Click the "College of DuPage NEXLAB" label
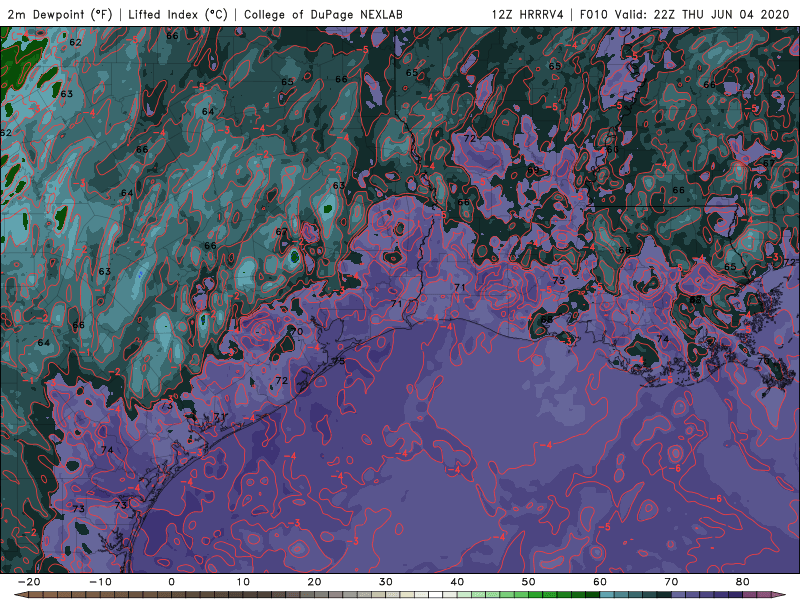 point(323,15)
